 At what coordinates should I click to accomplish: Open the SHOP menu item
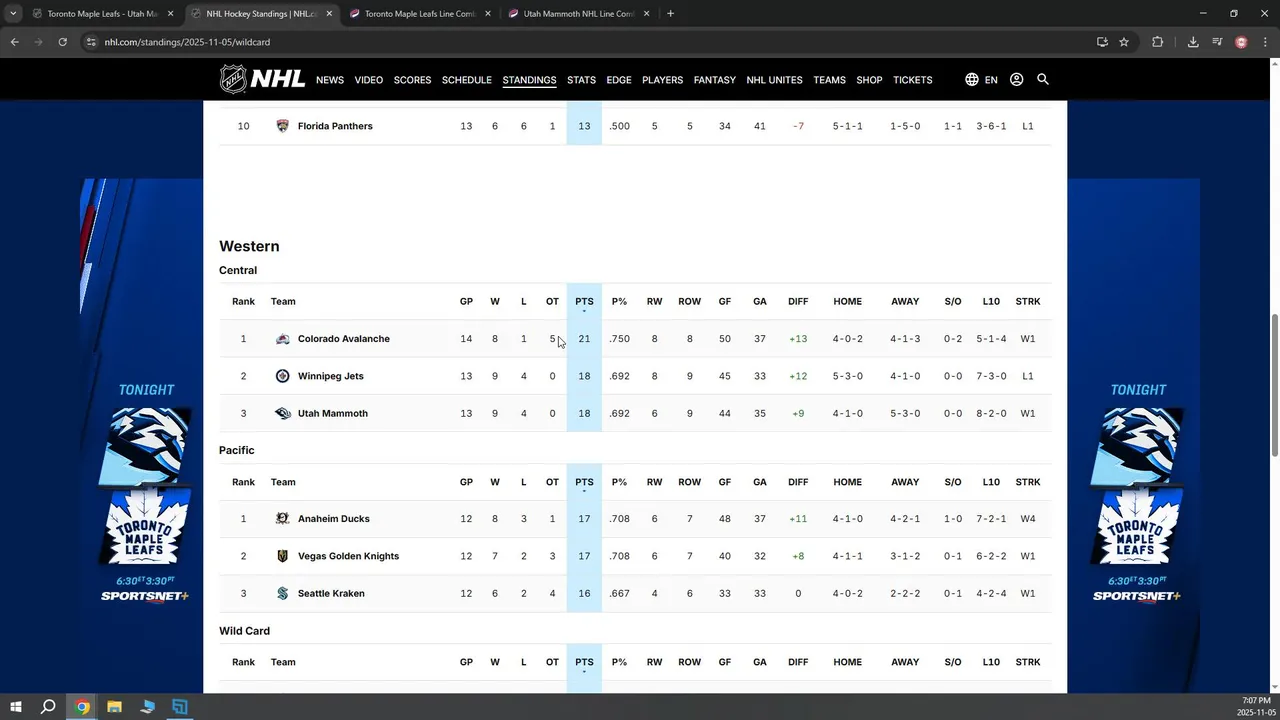pos(869,80)
